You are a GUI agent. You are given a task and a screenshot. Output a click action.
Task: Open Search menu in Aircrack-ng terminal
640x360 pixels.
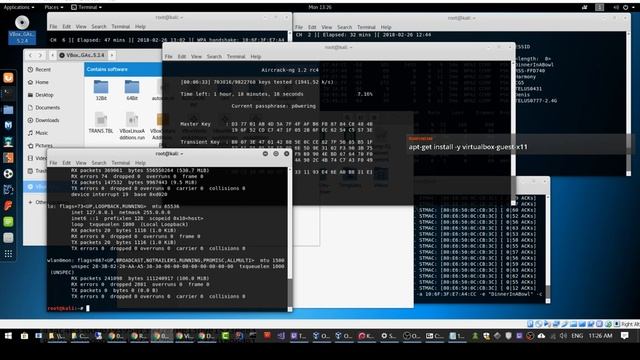pos(214,56)
